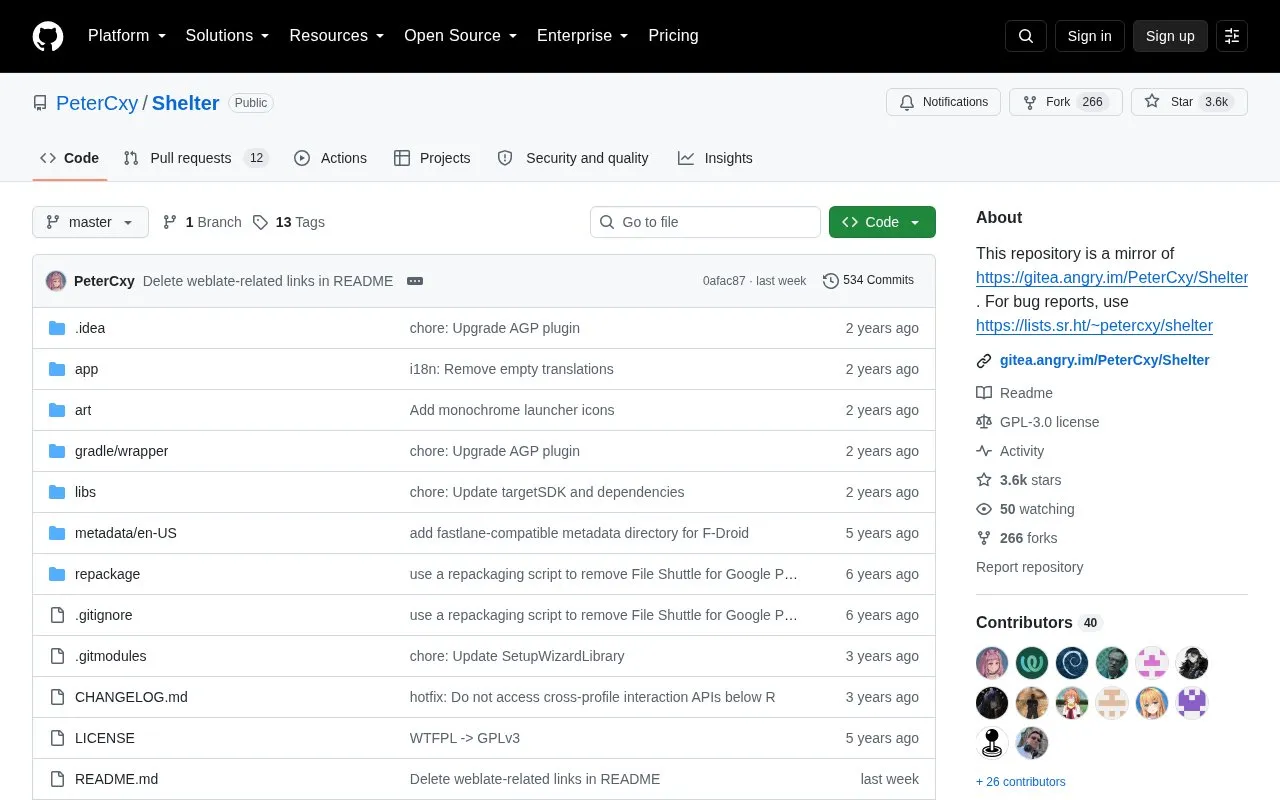The image size is (1280, 800).
Task: Click the pink-haired first contributor avatar
Action: (992, 662)
